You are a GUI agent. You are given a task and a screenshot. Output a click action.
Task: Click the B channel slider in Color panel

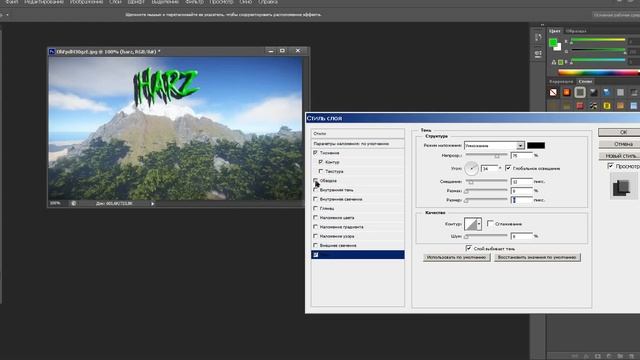pyautogui.click(x=598, y=60)
